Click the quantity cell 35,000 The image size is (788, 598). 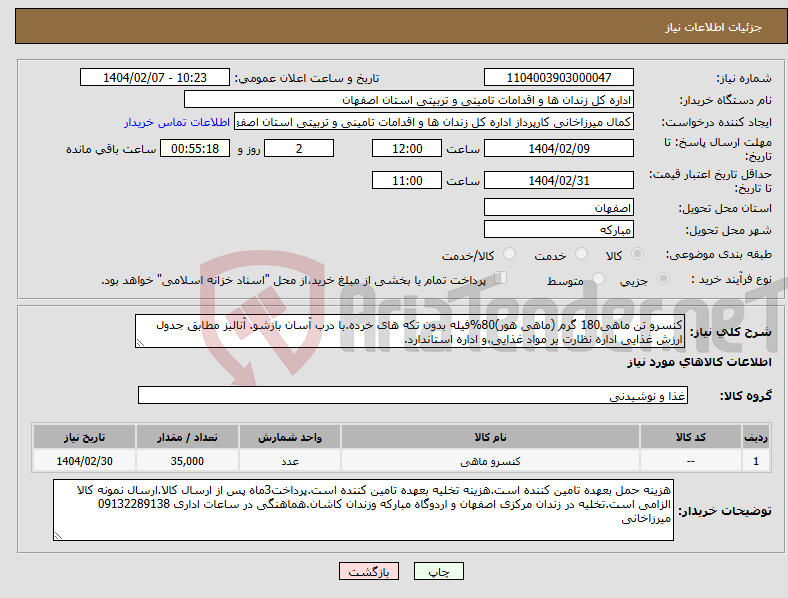187,461
